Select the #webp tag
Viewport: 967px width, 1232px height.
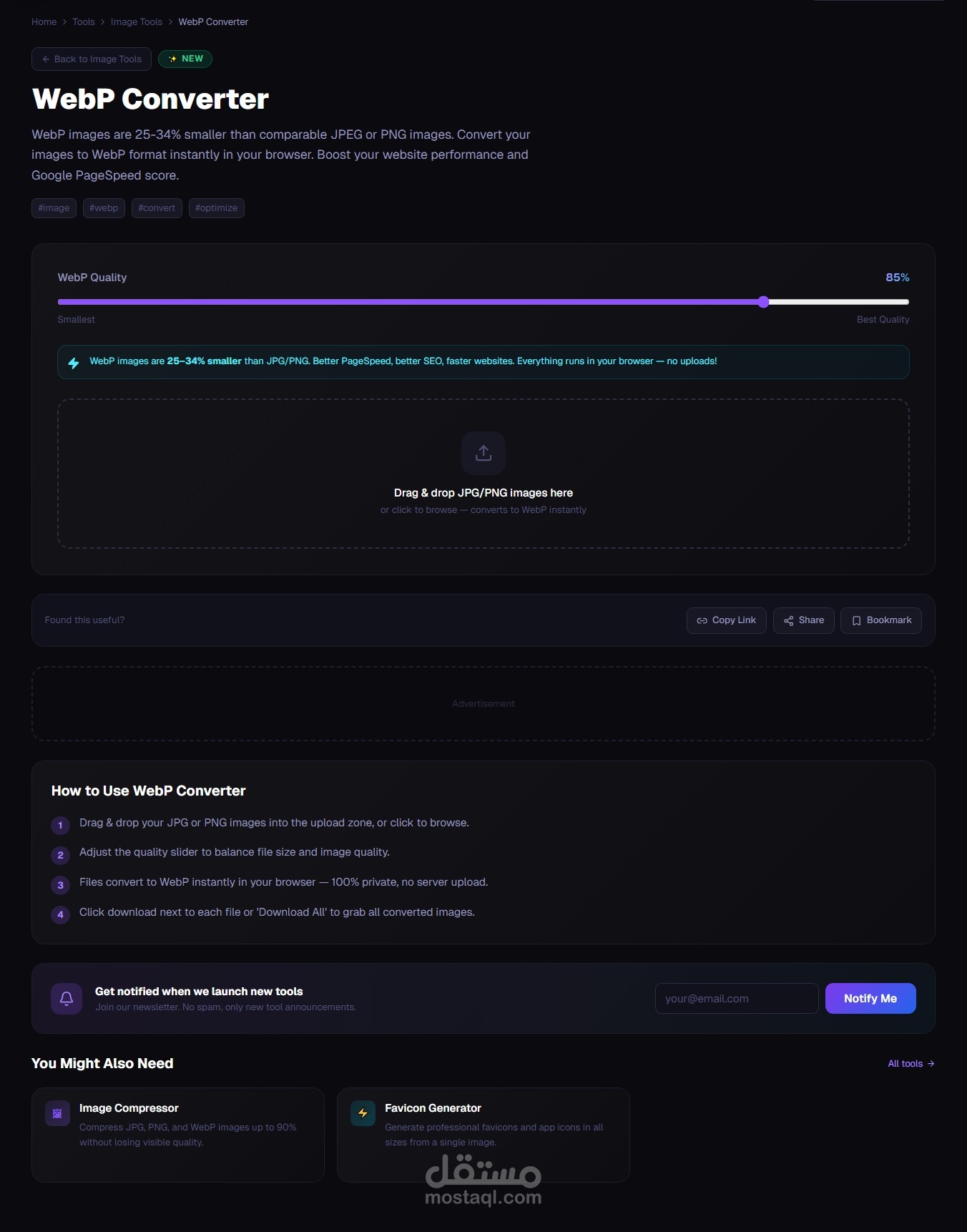[104, 208]
